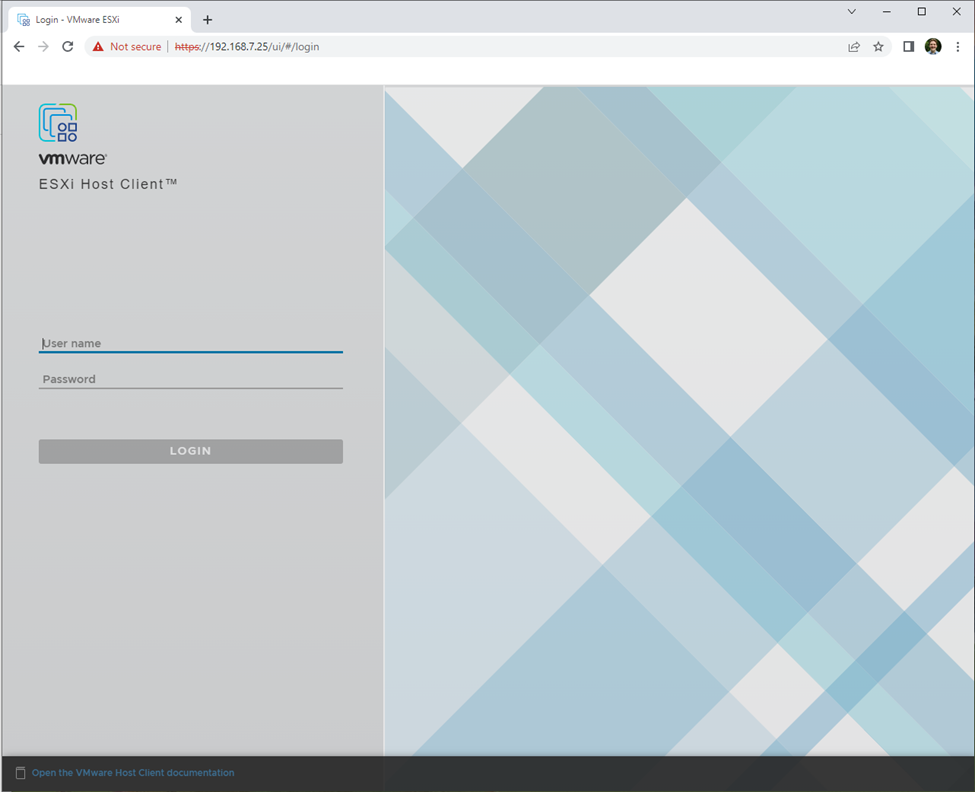Open a new browser tab
The height and width of the screenshot is (792, 975).
coord(208,20)
